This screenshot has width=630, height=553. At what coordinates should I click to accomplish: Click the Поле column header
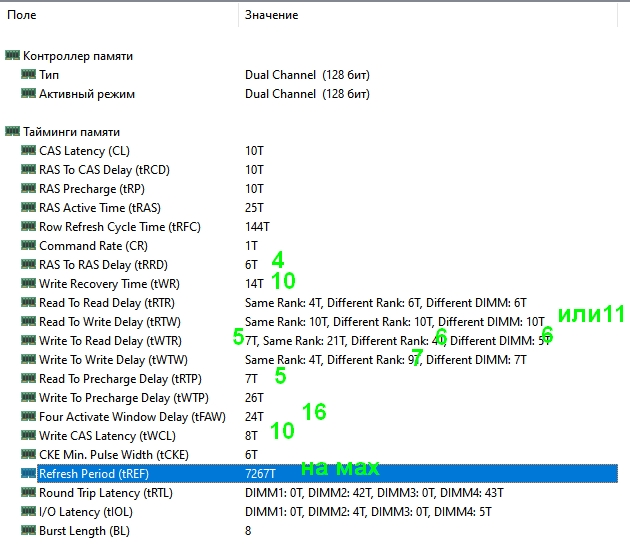point(119,15)
